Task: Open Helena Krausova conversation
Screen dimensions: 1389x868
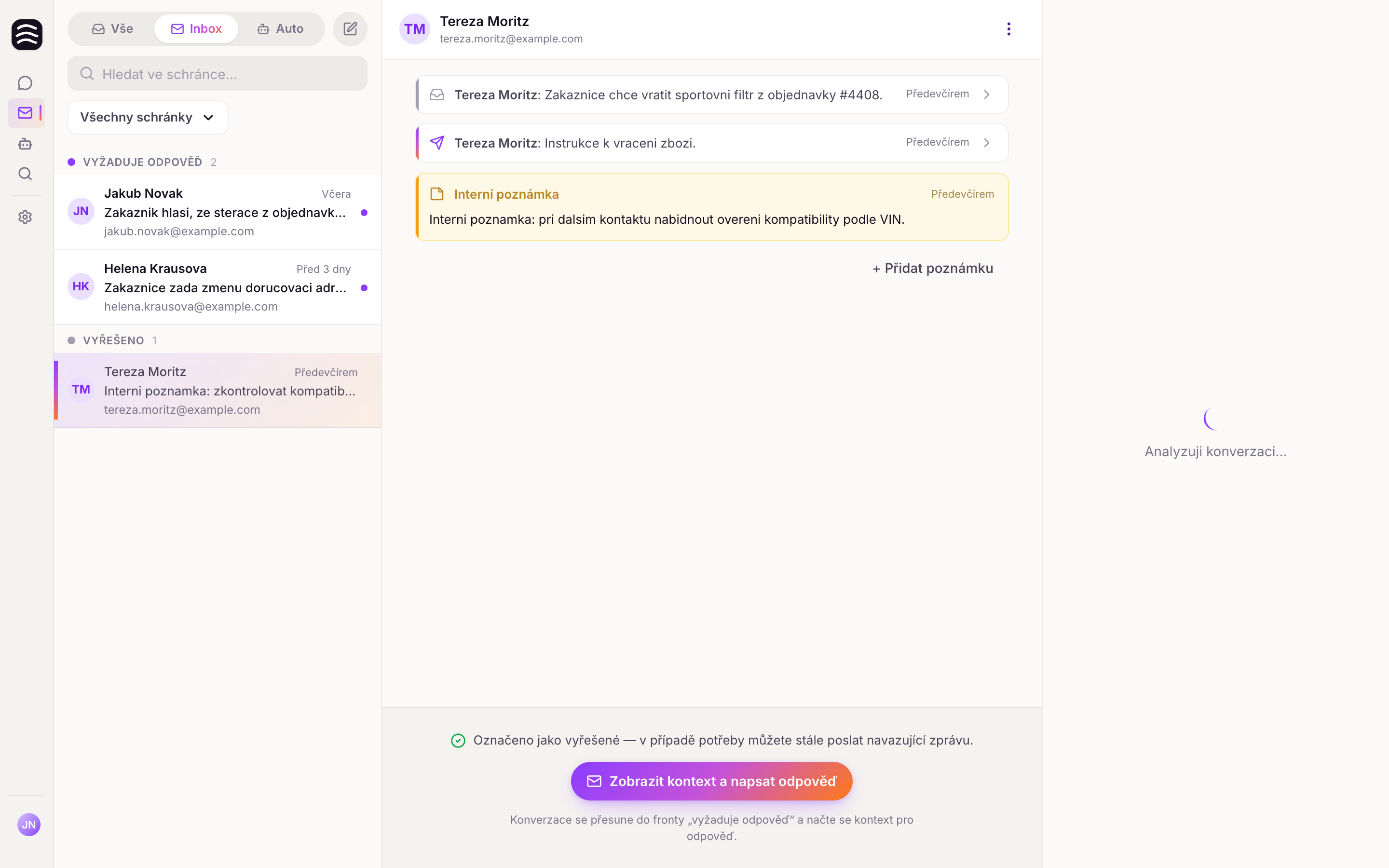Action: click(x=217, y=287)
